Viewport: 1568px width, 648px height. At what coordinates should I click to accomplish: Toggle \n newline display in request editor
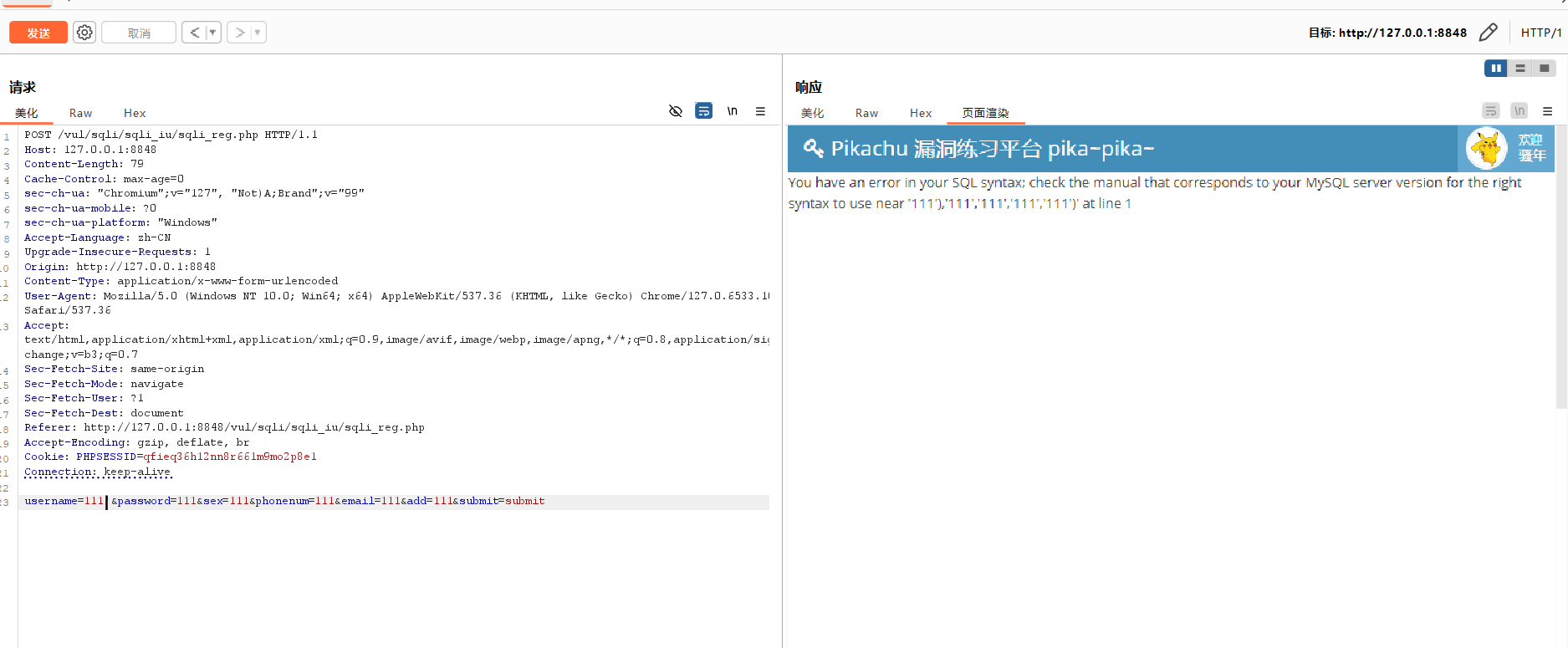tap(732, 111)
